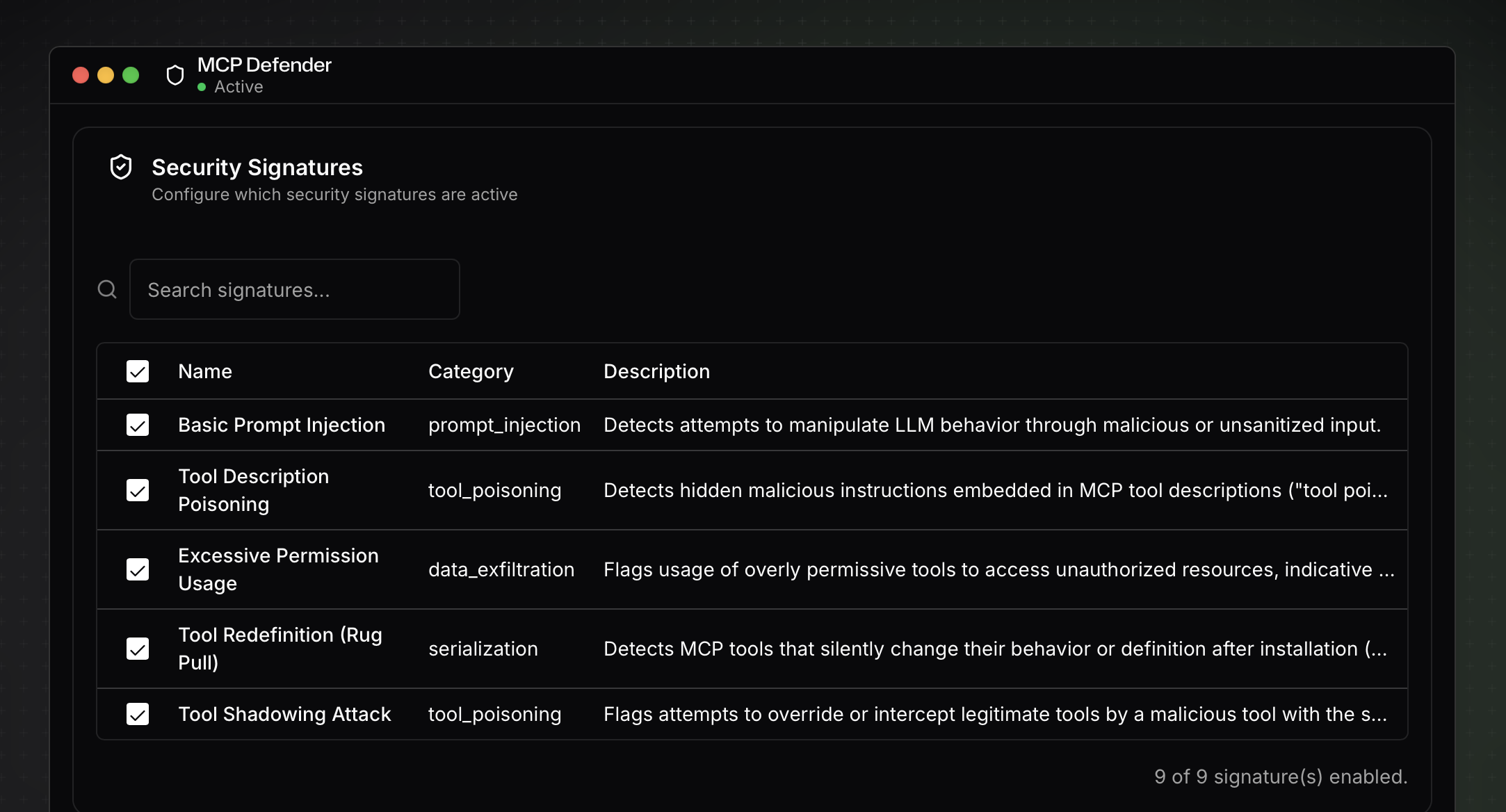
Task: Select the Tool Shadowing Attack row name
Action: (284, 714)
